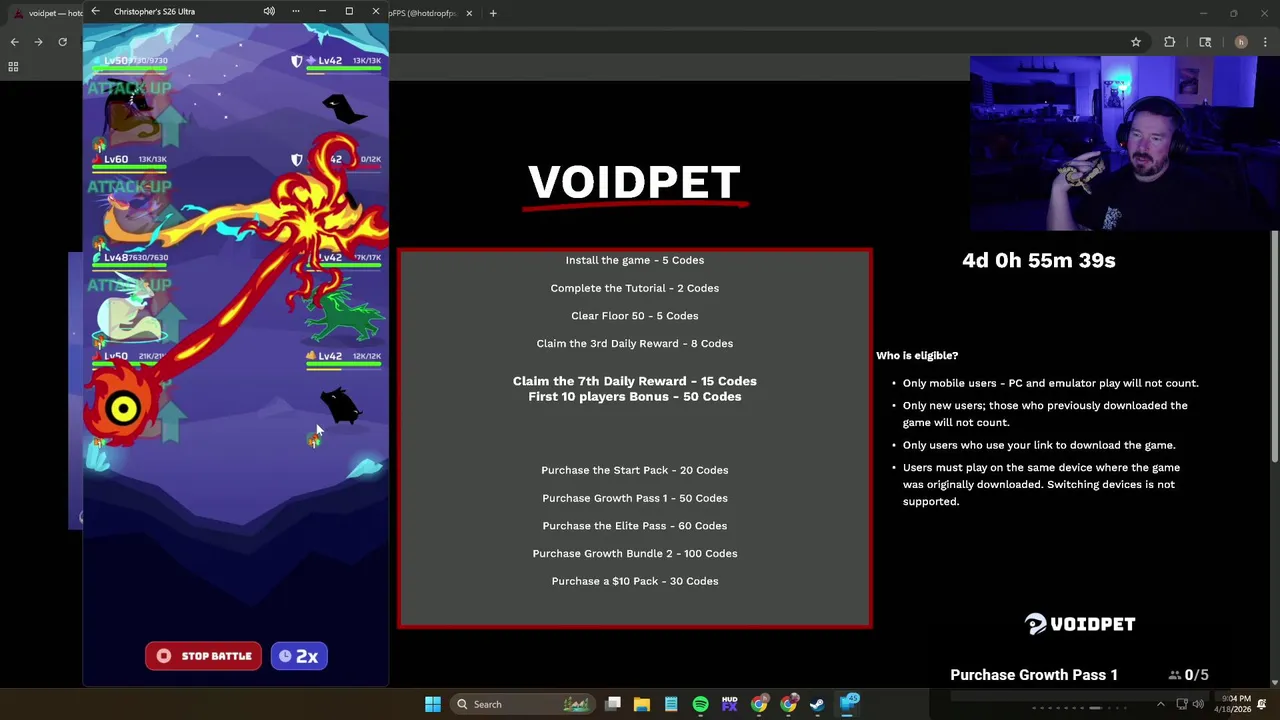This screenshot has width=1280, height=720.
Task: Open the Windows Start menu
Action: click(433, 704)
